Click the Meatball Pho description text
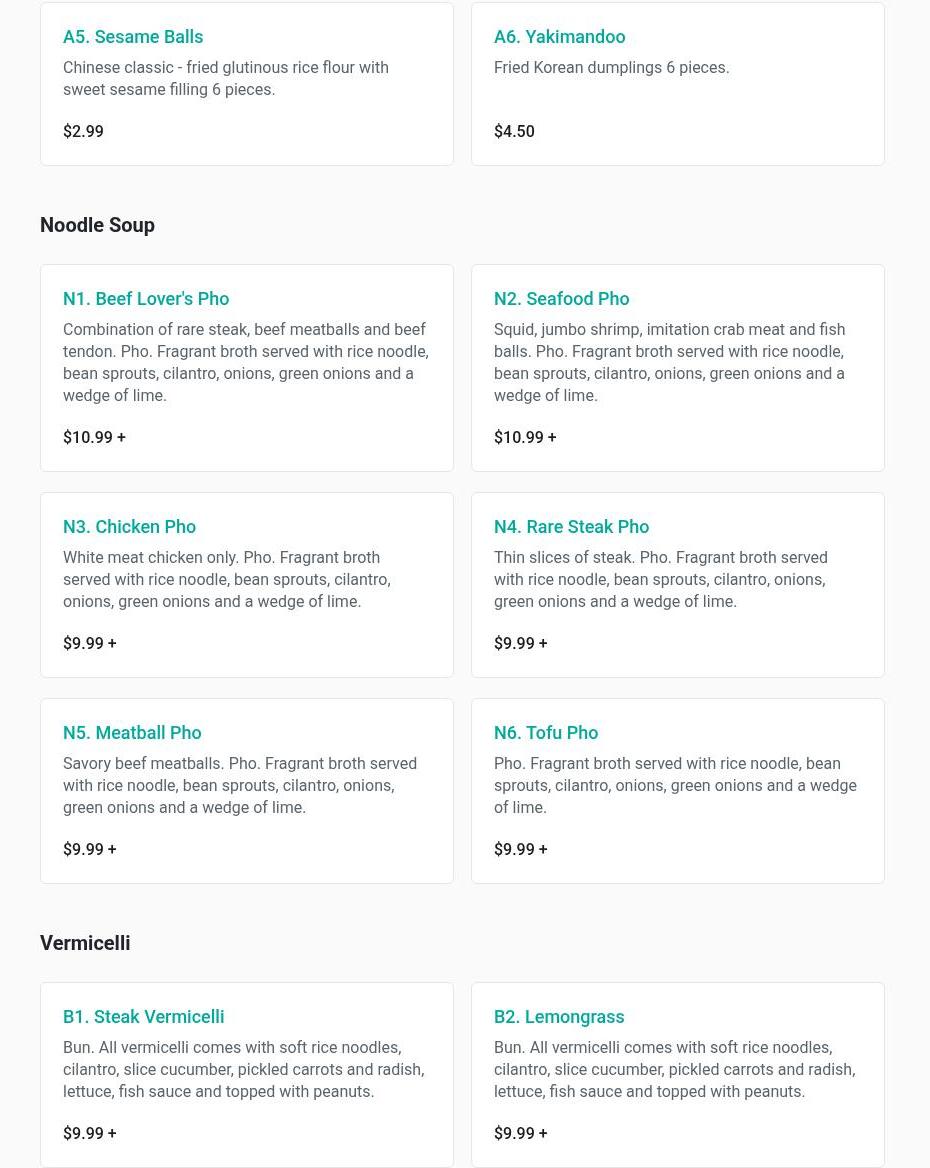Viewport: 930px width, 1168px height. point(240,785)
